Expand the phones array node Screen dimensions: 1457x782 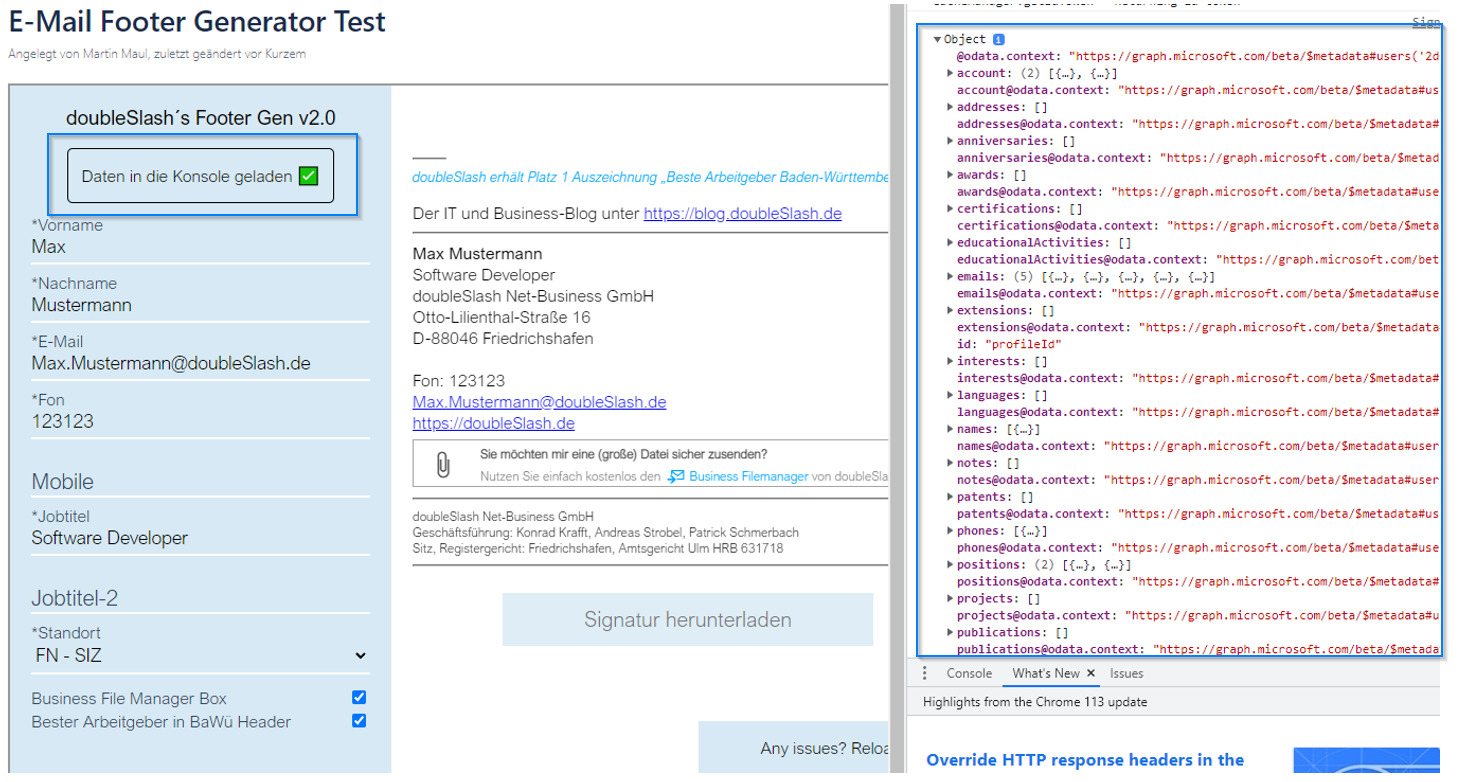[950, 531]
